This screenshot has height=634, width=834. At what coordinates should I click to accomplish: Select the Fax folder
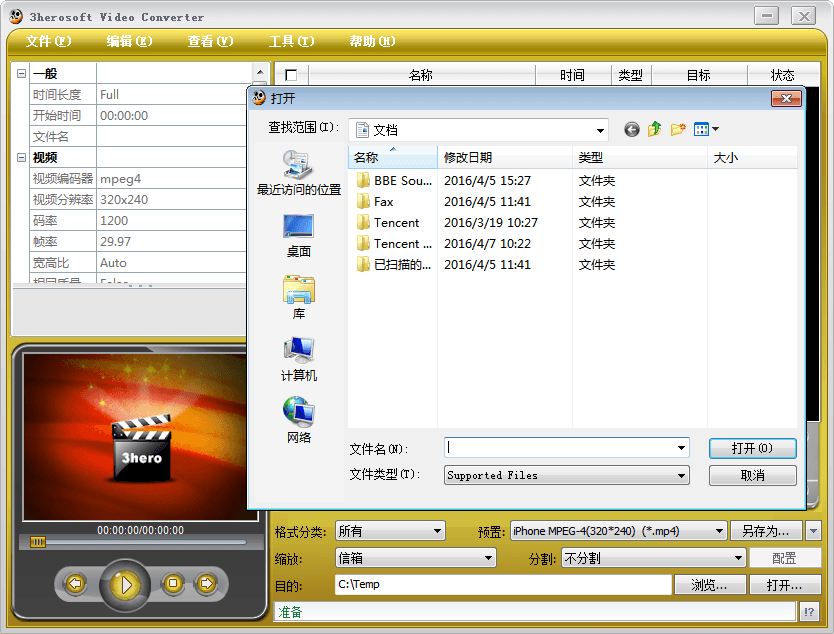[x=376, y=202]
